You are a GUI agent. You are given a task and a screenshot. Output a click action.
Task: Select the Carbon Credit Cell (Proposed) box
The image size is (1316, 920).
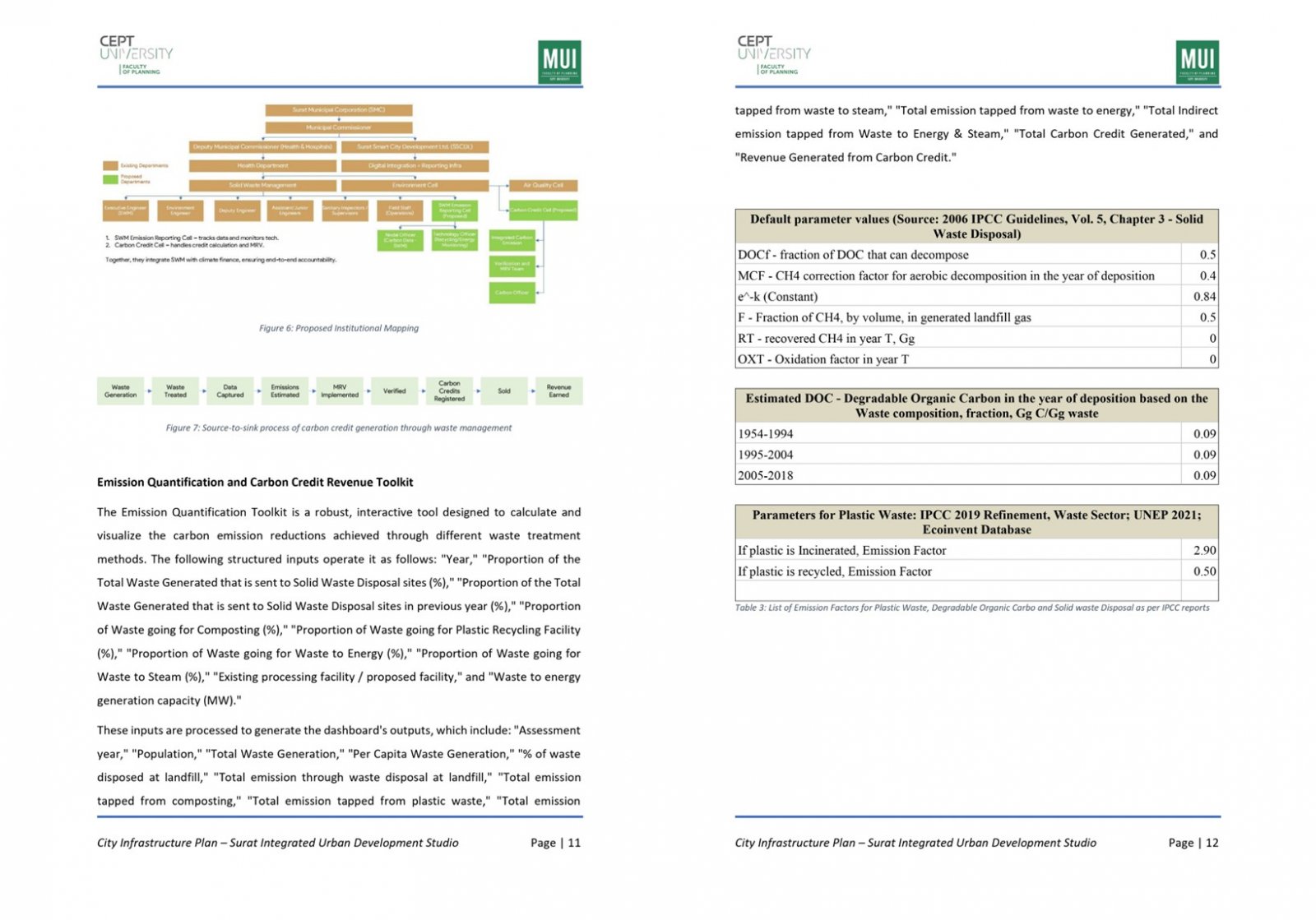[544, 210]
